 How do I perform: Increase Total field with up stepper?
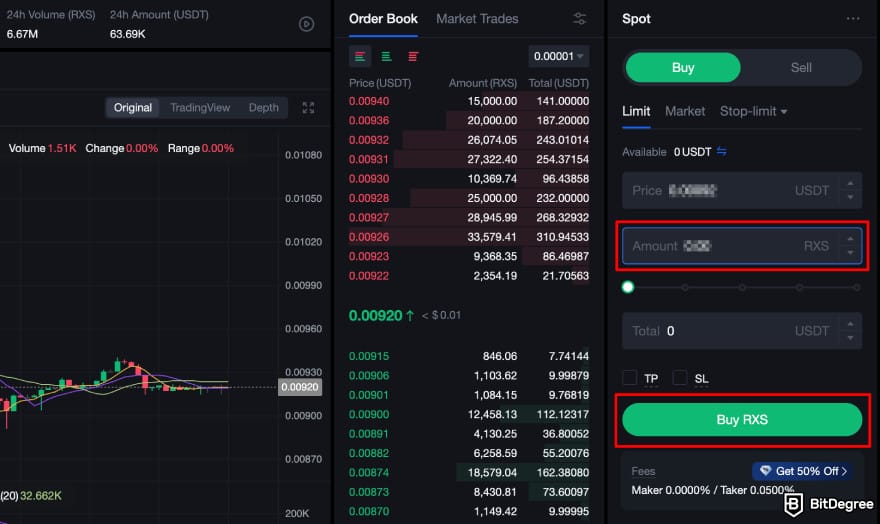coord(850,324)
